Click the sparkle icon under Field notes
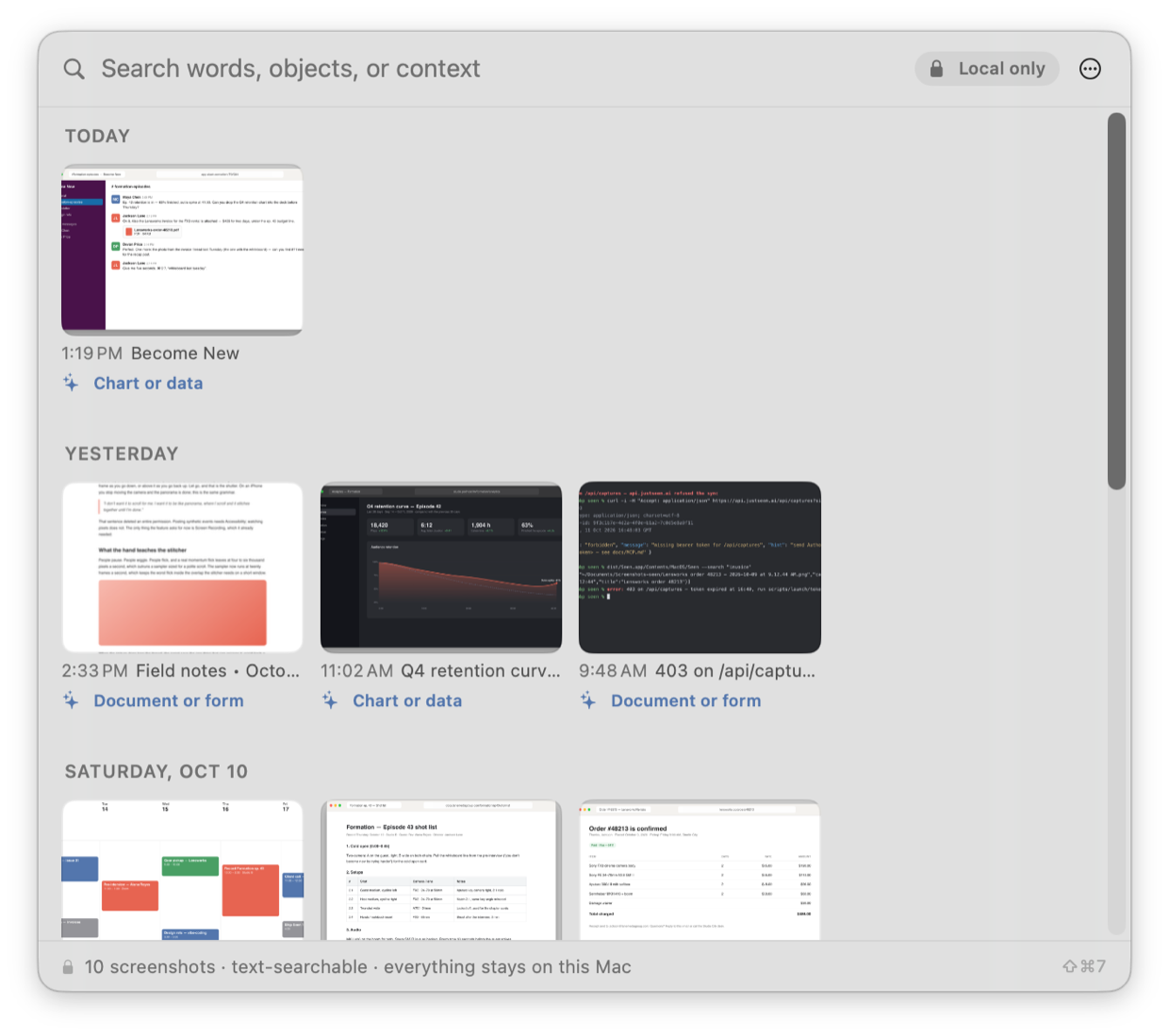The height and width of the screenshot is (1036, 1169). [71, 700]
